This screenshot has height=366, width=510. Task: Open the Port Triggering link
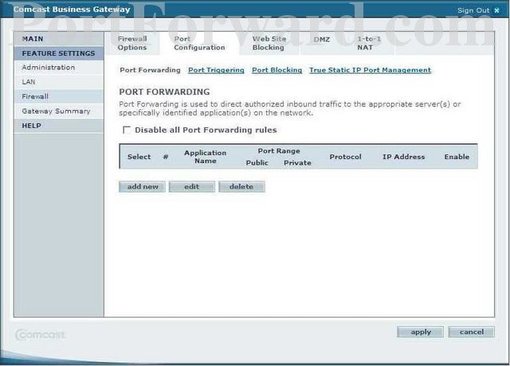(216, 70)
